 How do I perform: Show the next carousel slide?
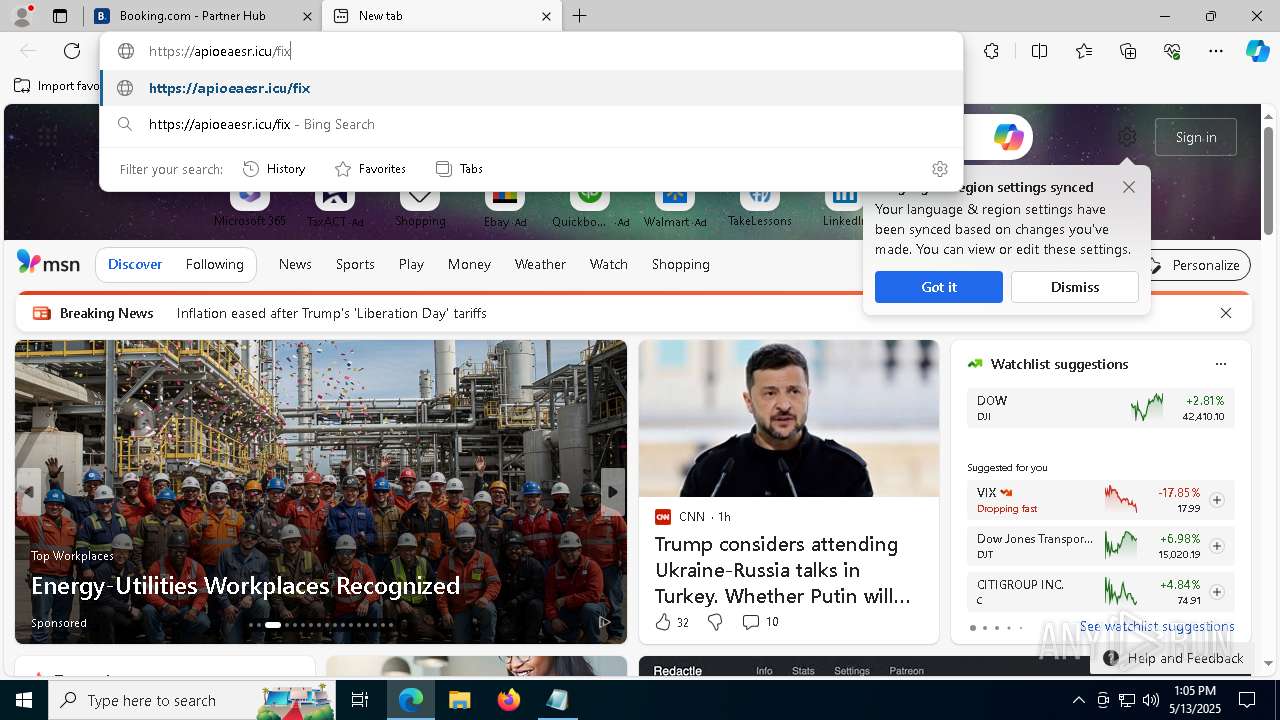(x=613, y=491)
